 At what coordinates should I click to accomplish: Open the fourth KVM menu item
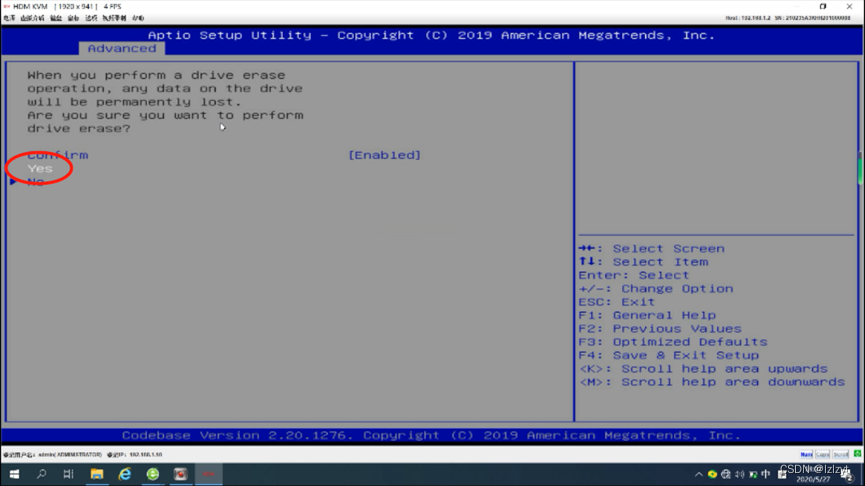pyautogui.click(x=73, y=18)
